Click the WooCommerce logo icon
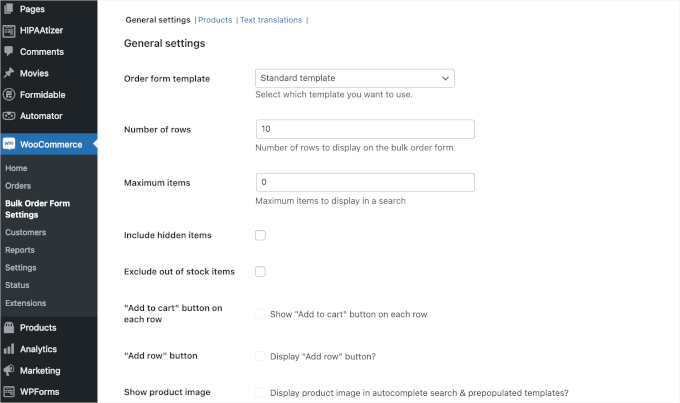 coord(9,144)
